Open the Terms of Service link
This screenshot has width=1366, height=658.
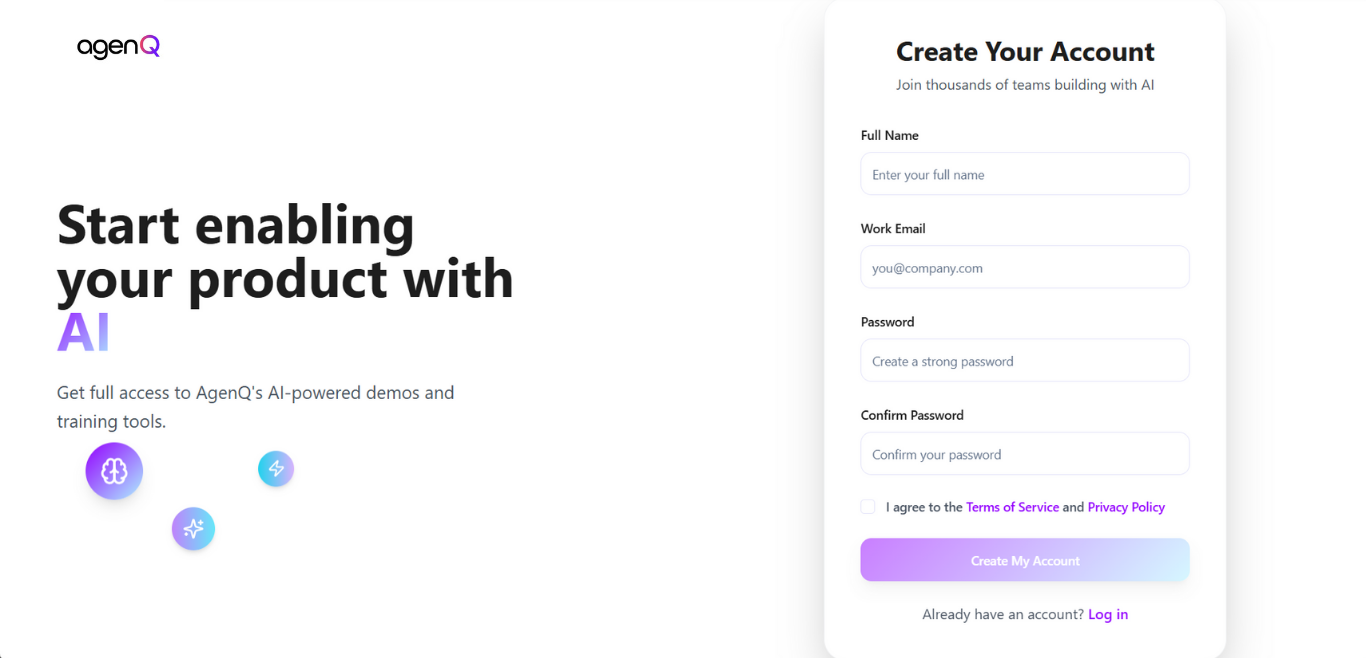(1012, 507)
